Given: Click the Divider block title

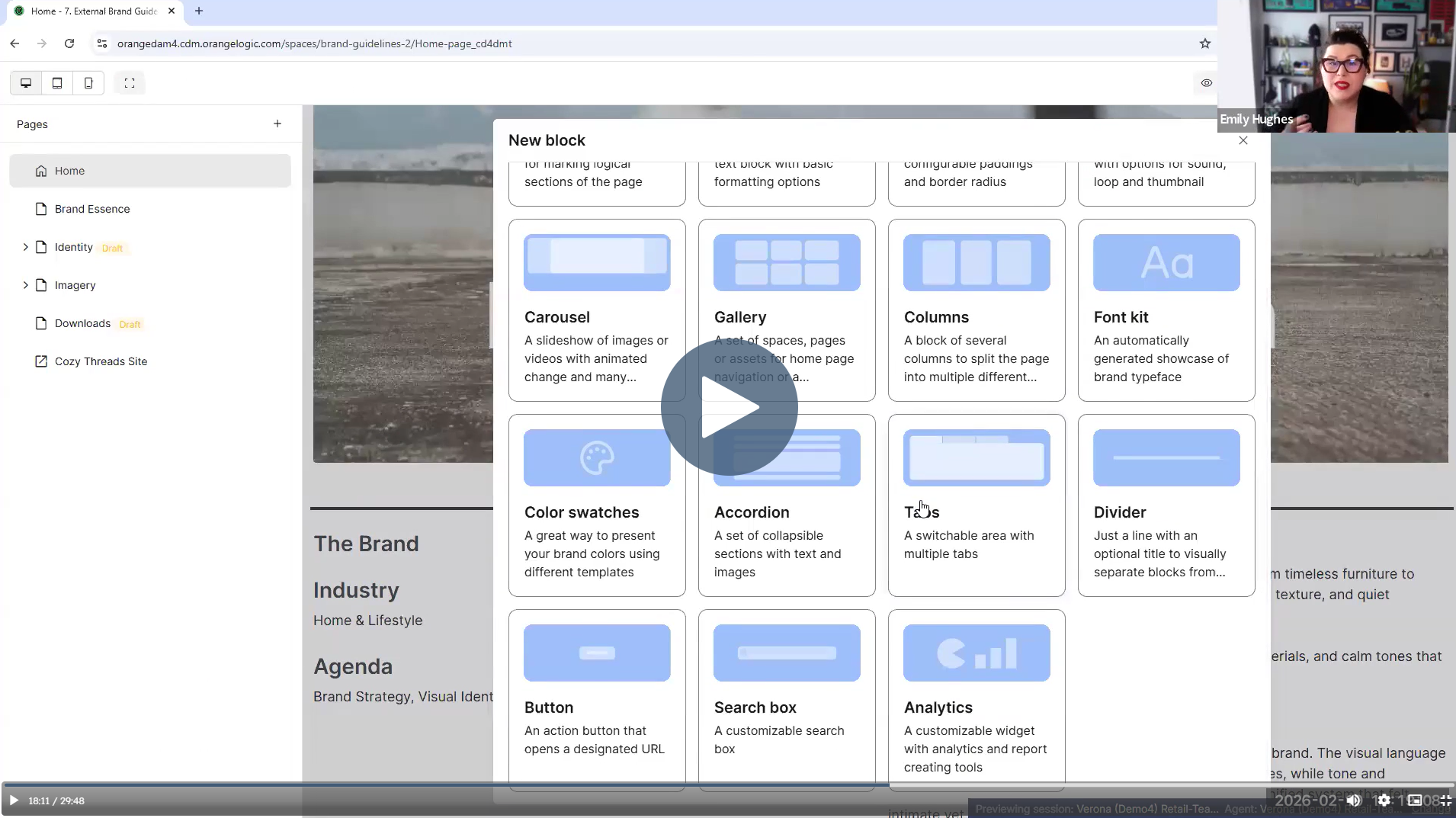Looking at the screenshot, I should [1120, 512].
